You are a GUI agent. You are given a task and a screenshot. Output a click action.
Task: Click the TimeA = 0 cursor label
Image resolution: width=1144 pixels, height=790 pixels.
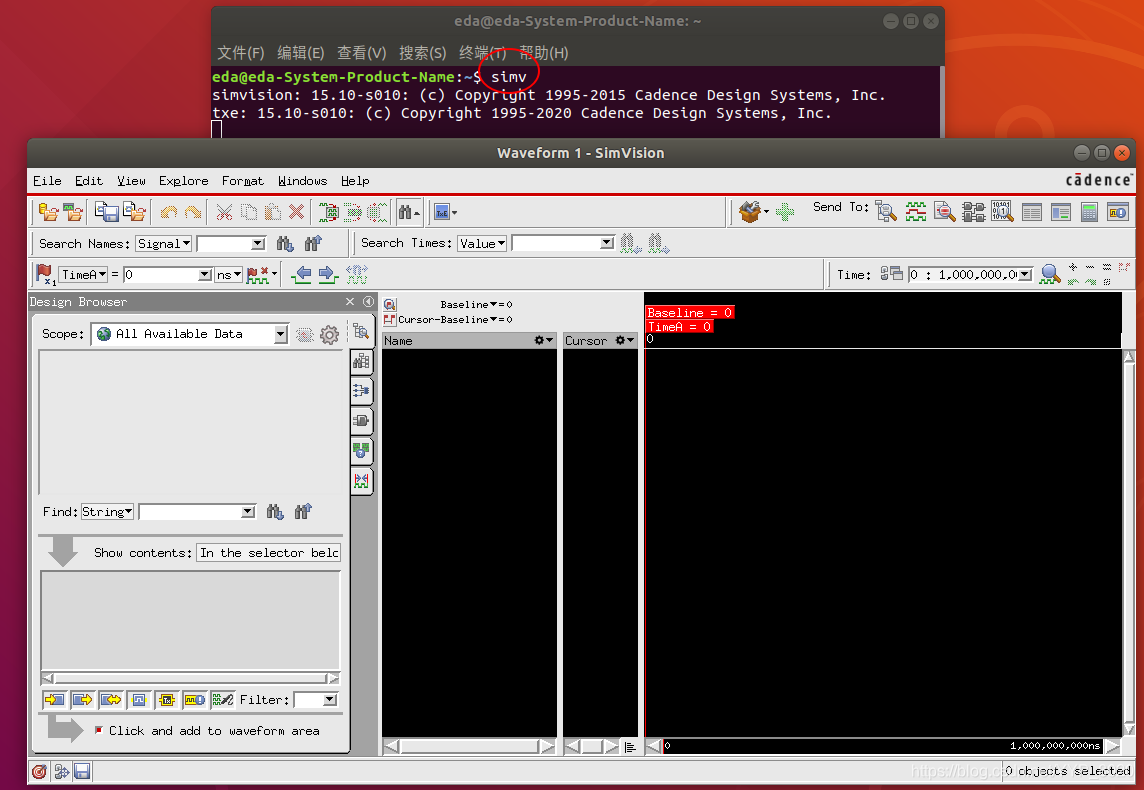679,326
